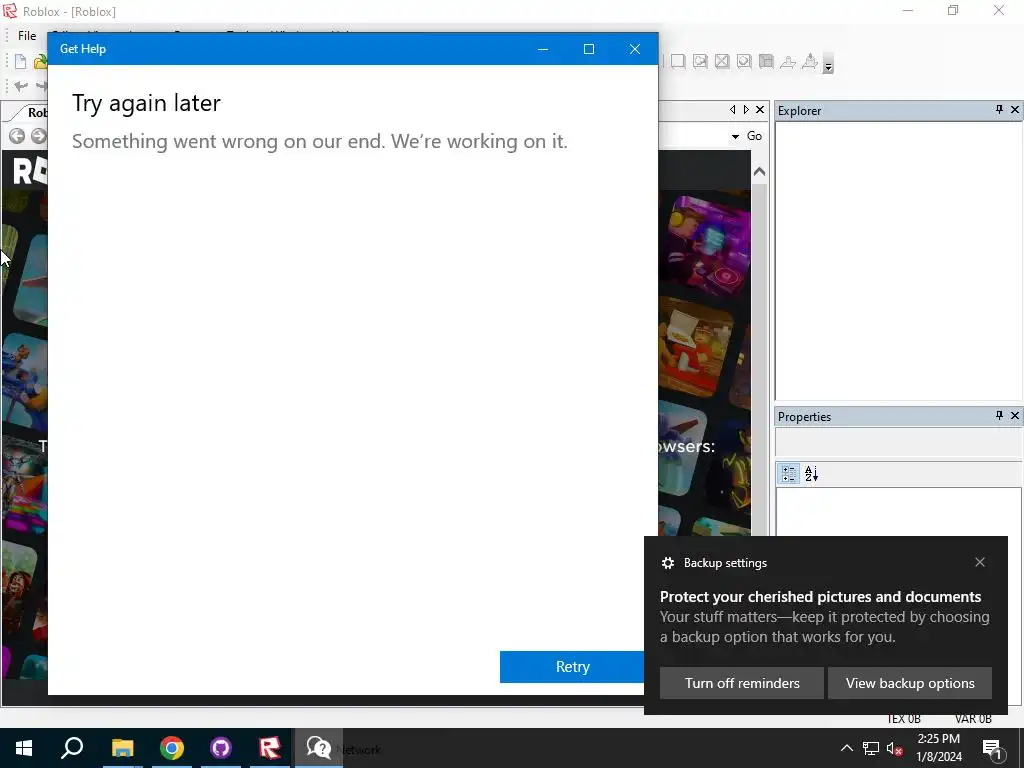Restore down the Roblox main window

(953, 10)
